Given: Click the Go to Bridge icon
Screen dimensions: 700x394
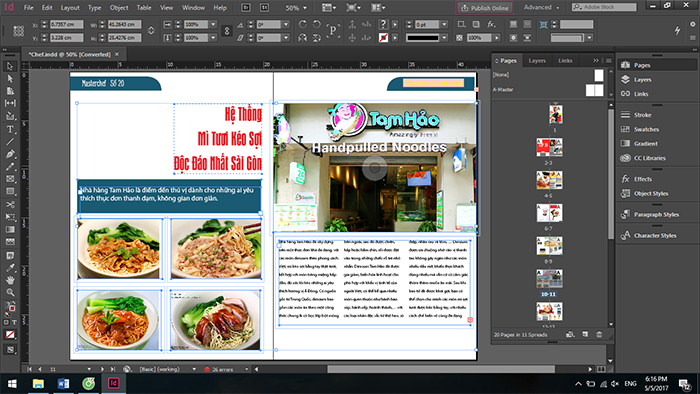Looking at the screenshot, I should click(x=246, y=8).
